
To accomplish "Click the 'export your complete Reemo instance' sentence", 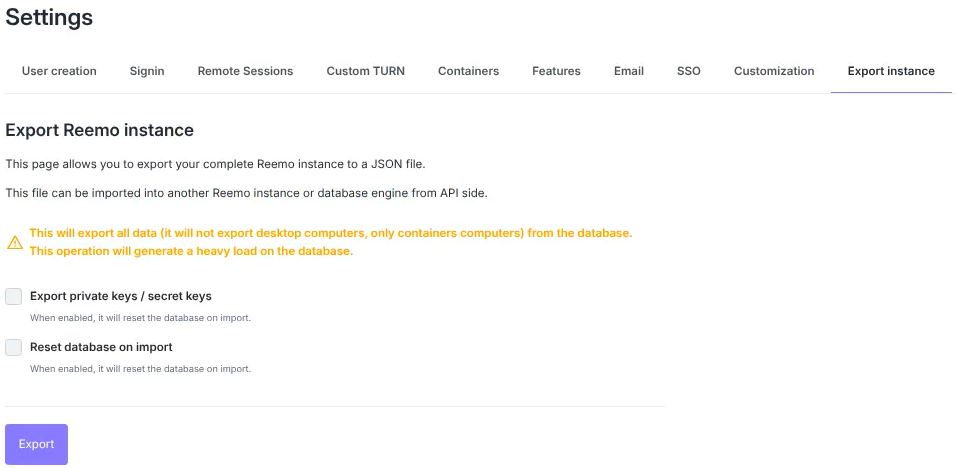I will click(215, 164).
